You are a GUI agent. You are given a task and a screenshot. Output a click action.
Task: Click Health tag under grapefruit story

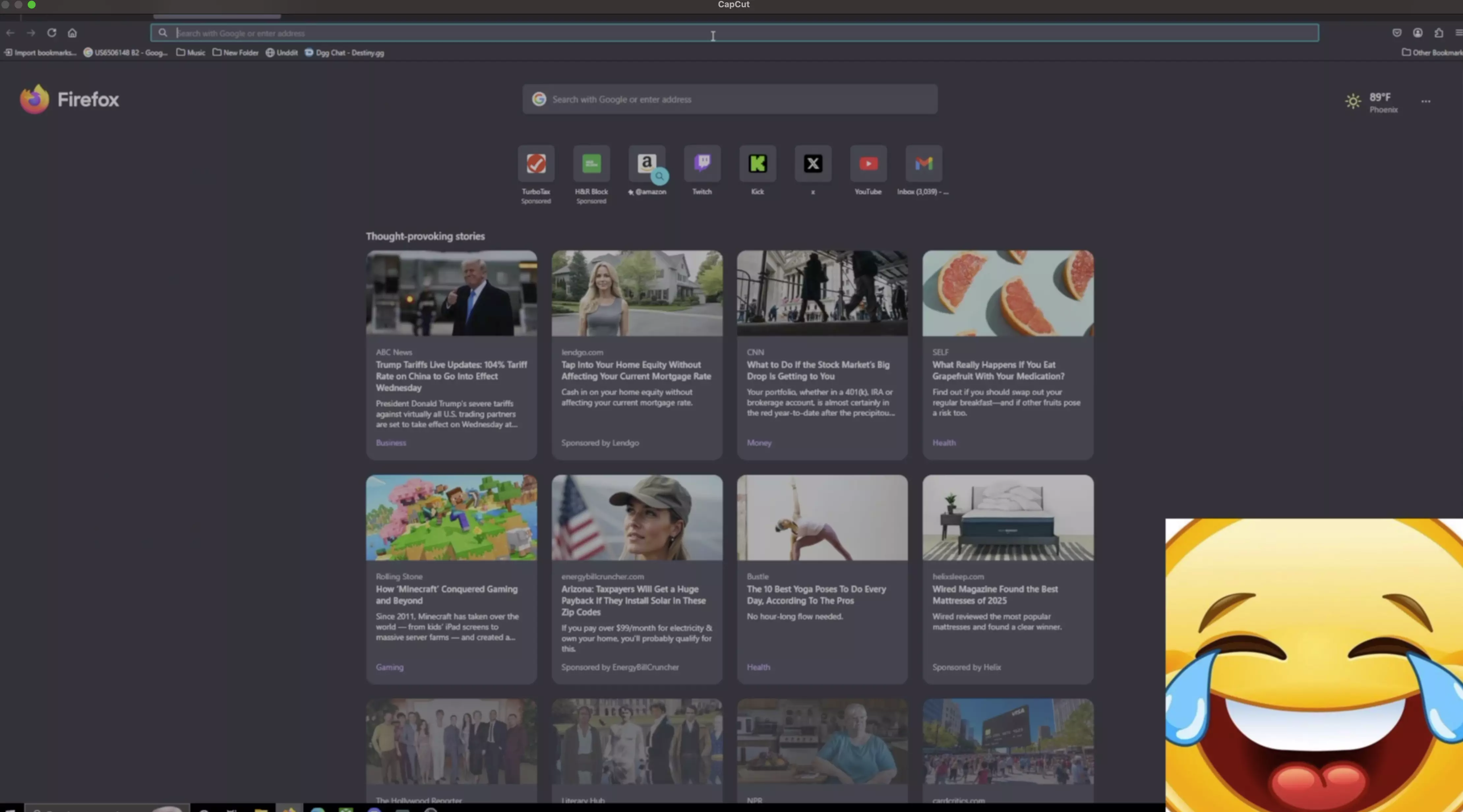944,443
